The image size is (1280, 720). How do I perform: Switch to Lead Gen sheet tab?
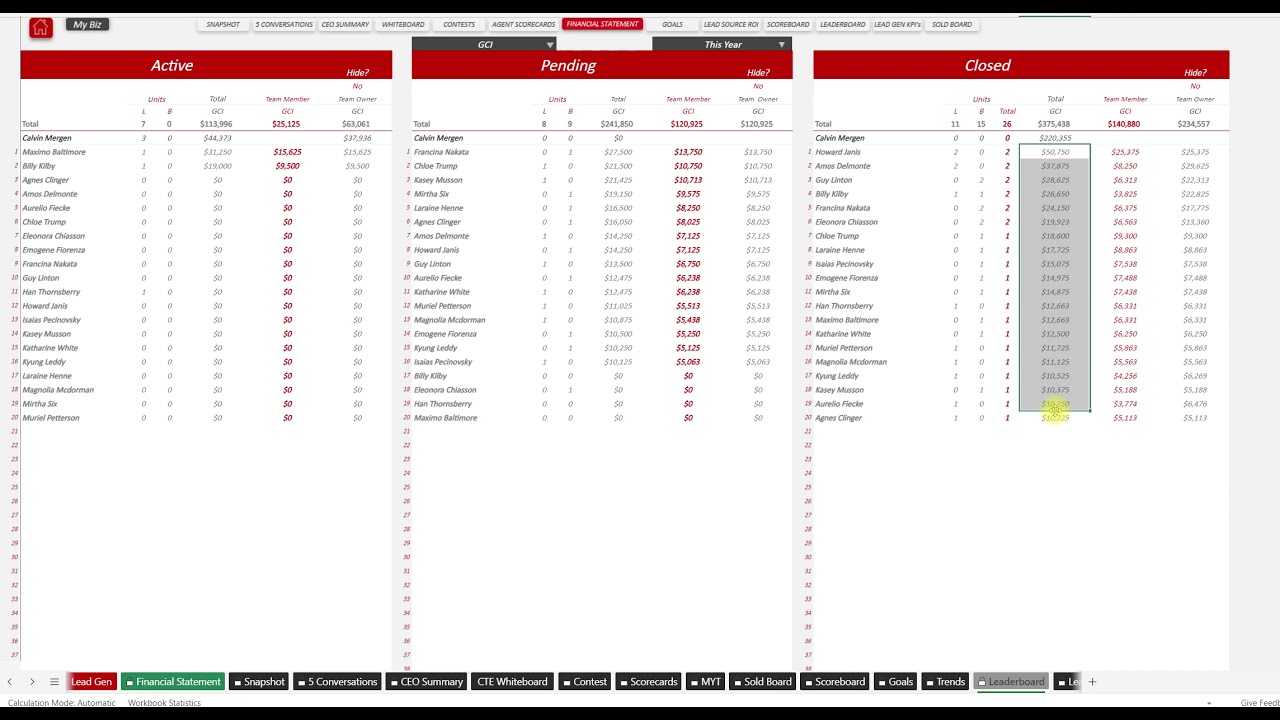[91, 682]
